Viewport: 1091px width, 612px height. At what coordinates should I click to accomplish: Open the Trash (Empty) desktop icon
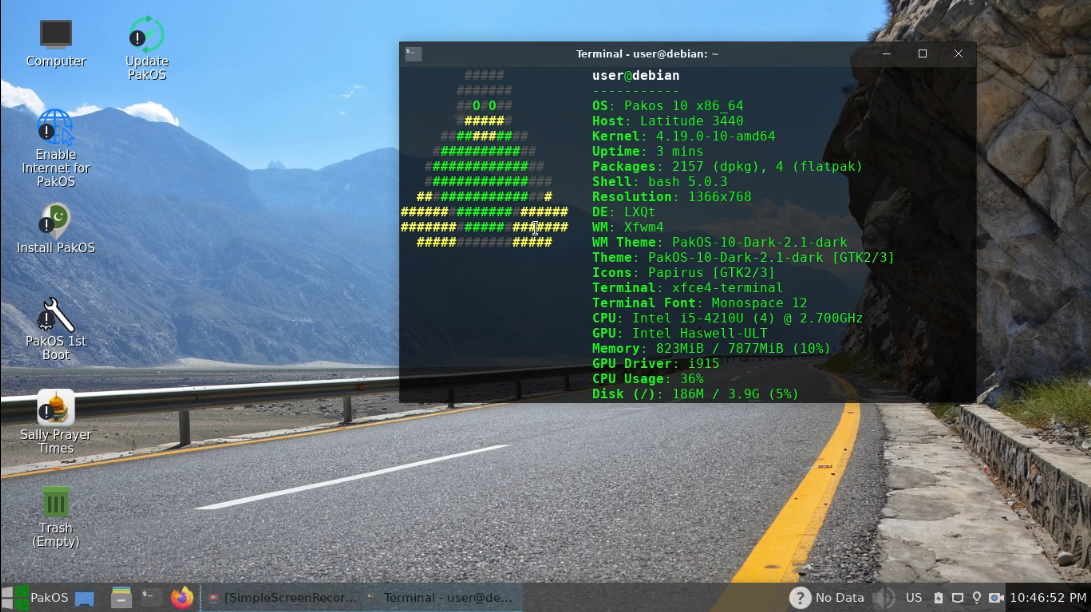56,516
